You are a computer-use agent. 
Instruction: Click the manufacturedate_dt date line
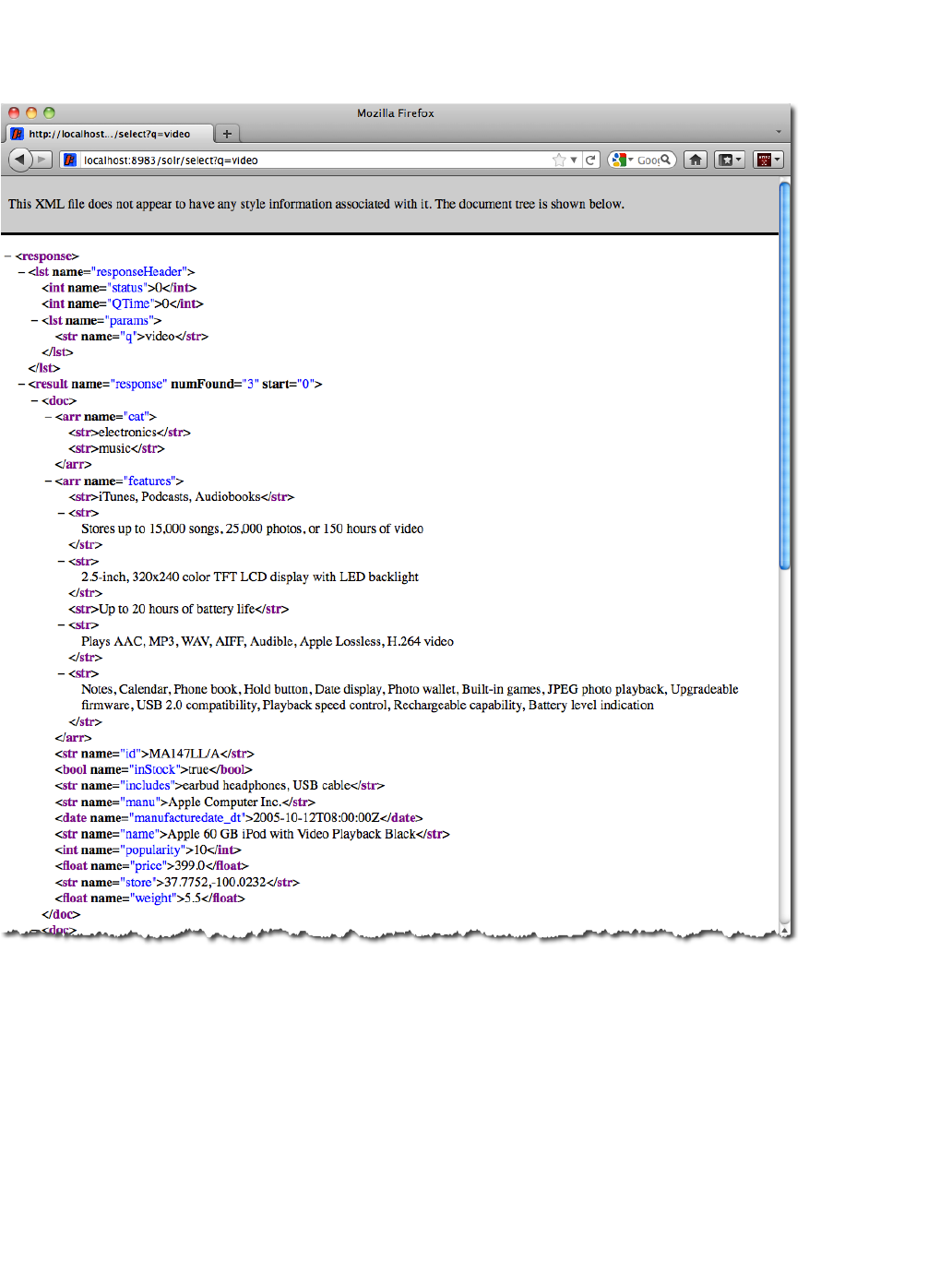tap(239, 818)
